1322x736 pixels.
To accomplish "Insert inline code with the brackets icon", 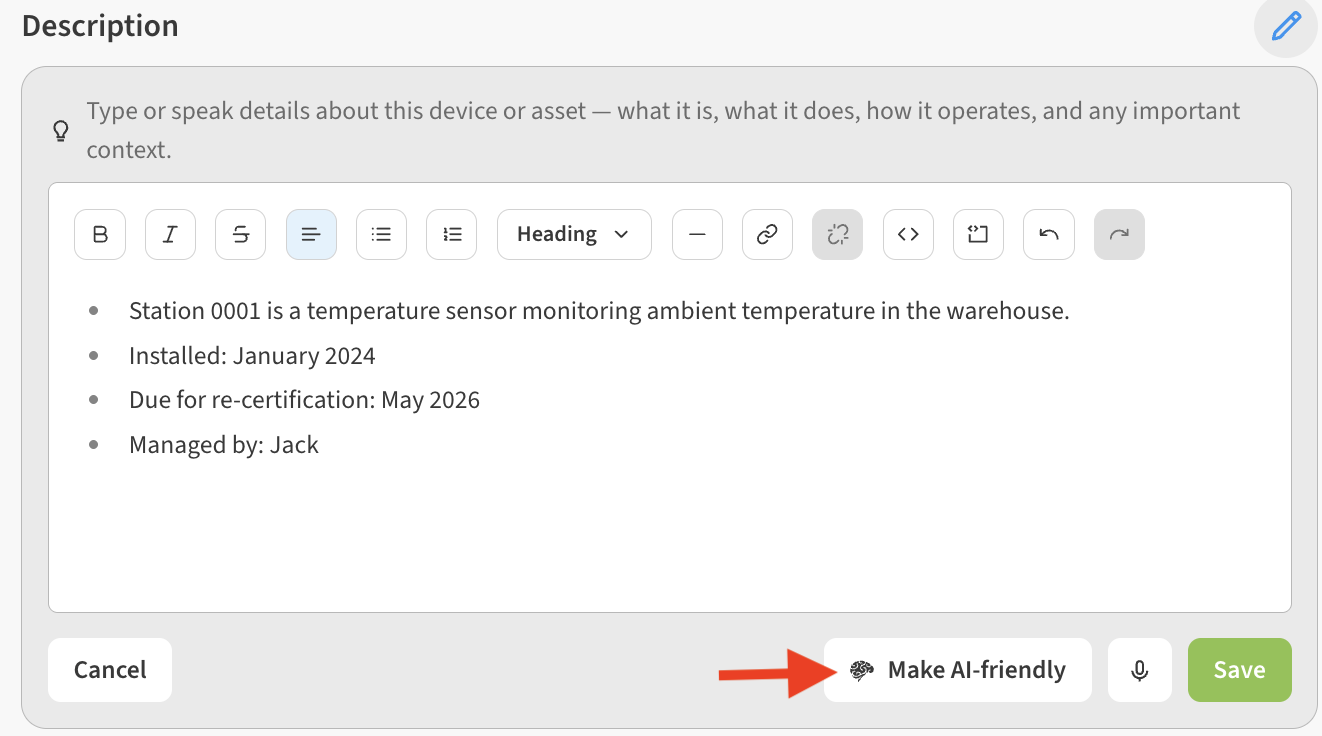I will point(908,234).
